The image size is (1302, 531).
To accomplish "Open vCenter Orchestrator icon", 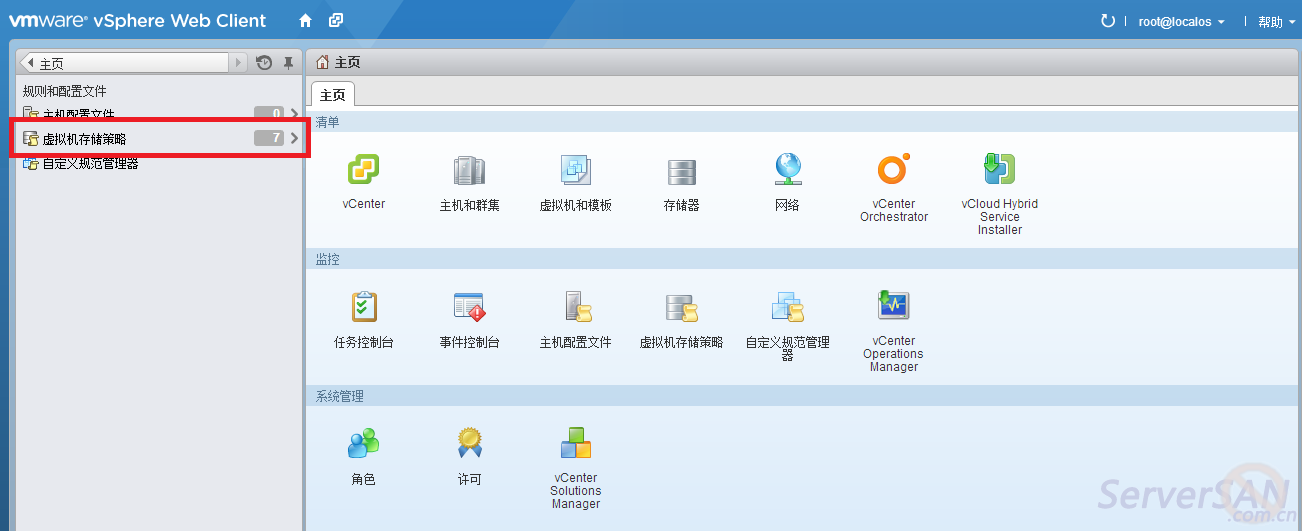I will coord(893,170).
